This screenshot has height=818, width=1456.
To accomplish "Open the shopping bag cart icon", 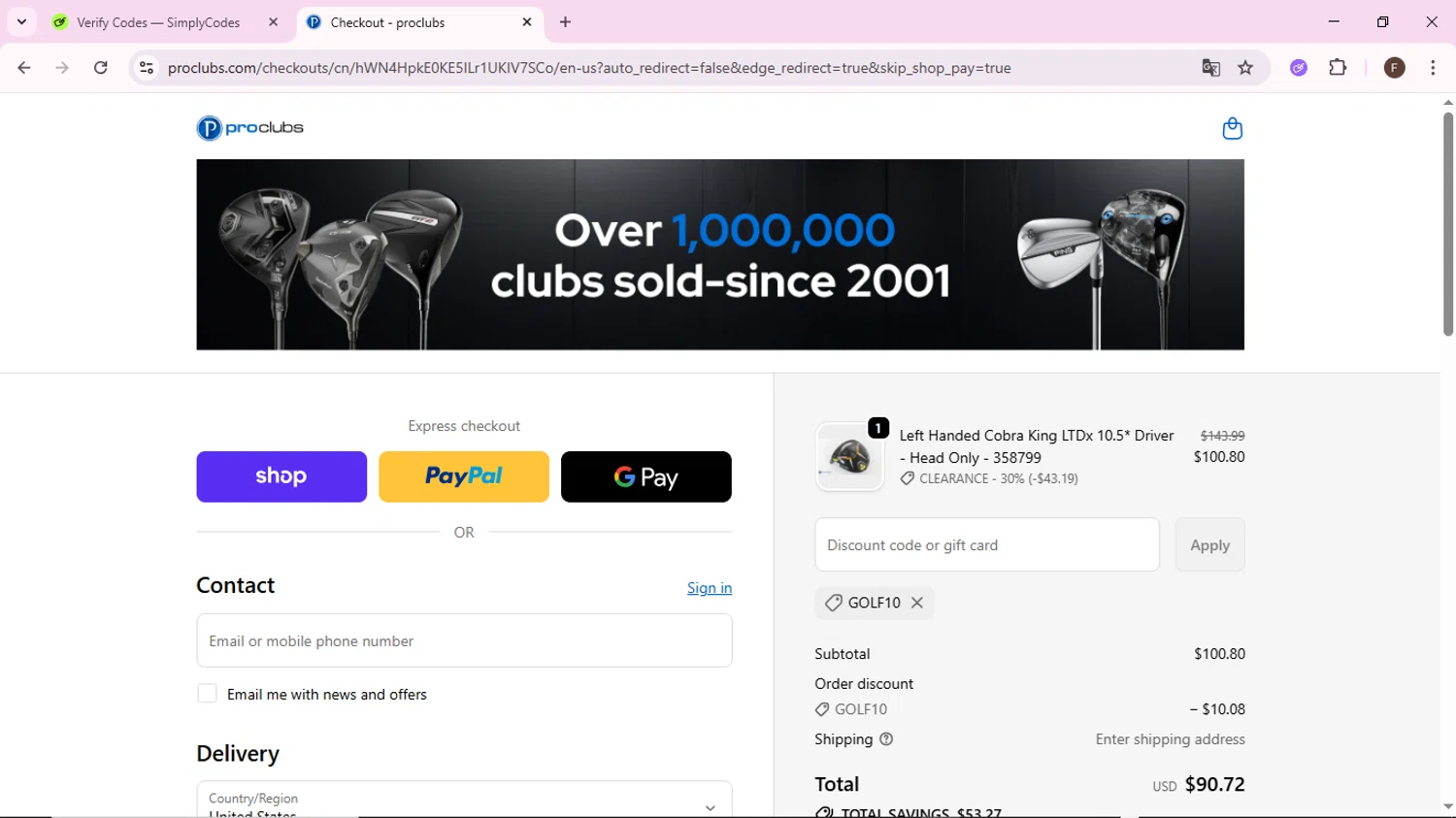I will [x=1232, y=128].
